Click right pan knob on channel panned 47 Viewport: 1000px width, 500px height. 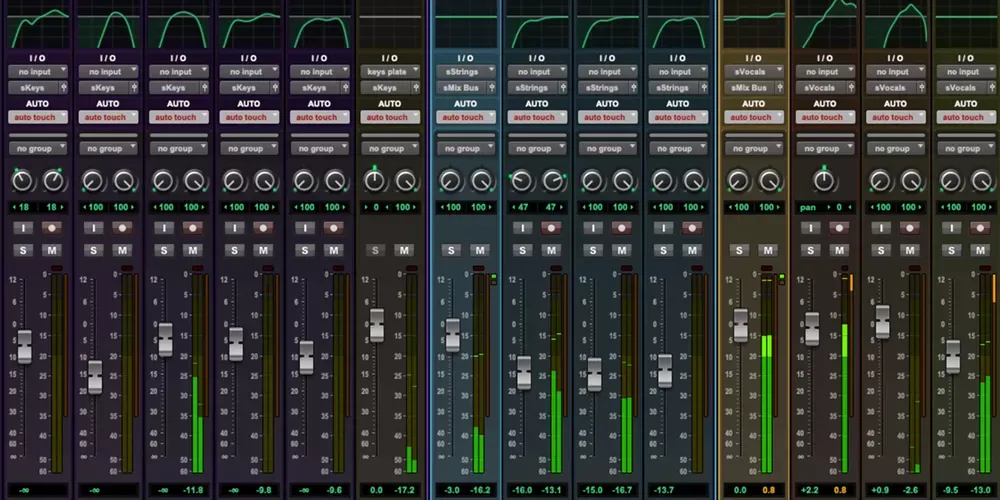pyautogui.click(x=553, y=182)
